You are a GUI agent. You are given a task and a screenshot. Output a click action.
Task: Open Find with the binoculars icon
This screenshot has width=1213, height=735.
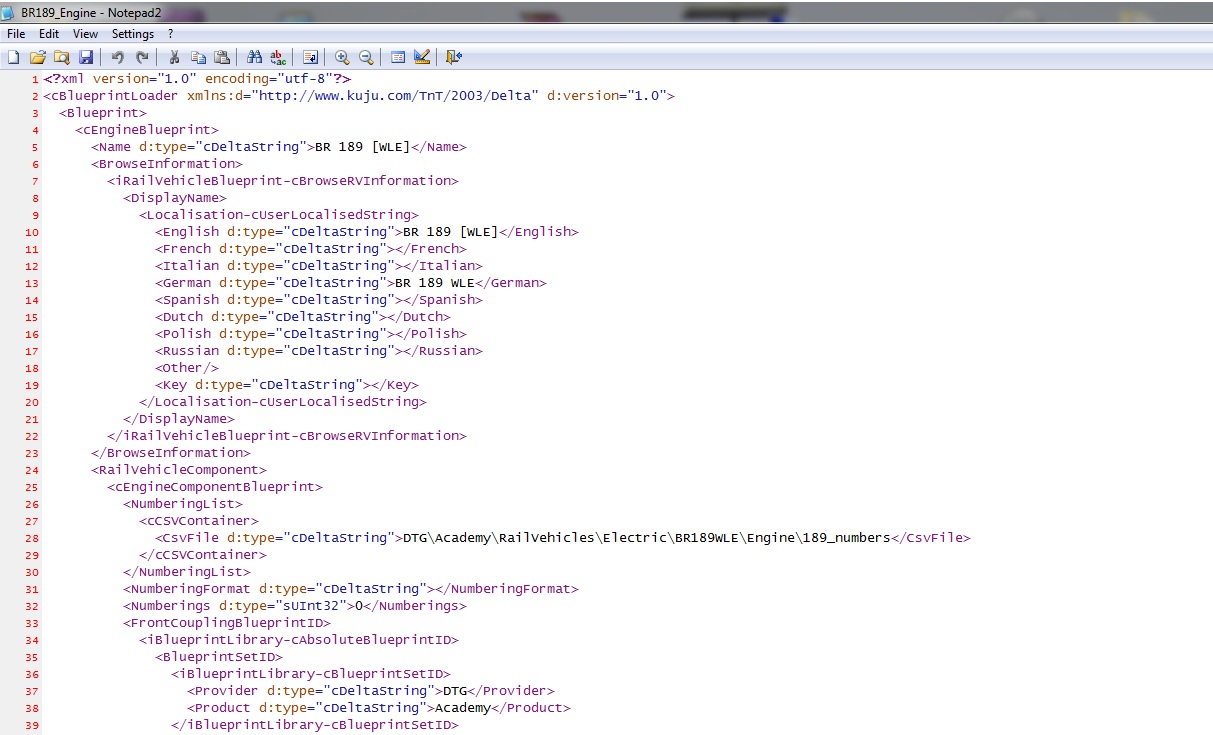tap(254, 57)
